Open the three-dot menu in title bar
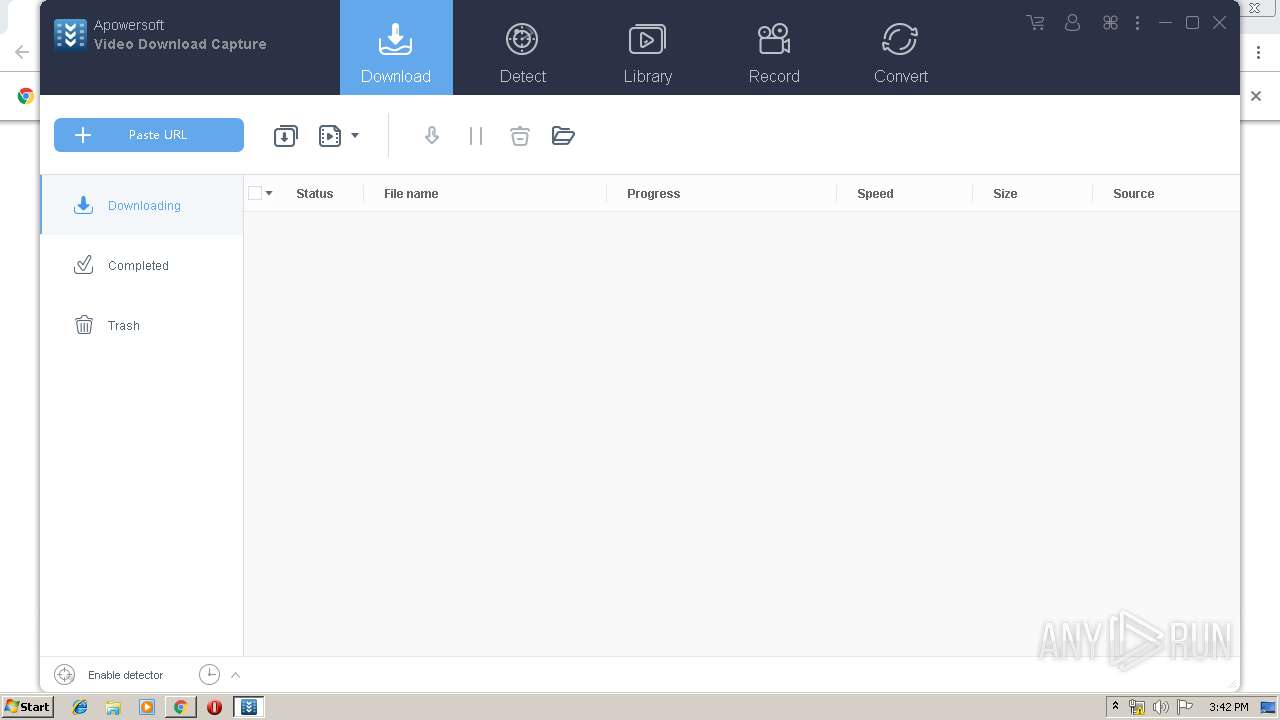 (x=1137, y=22)
